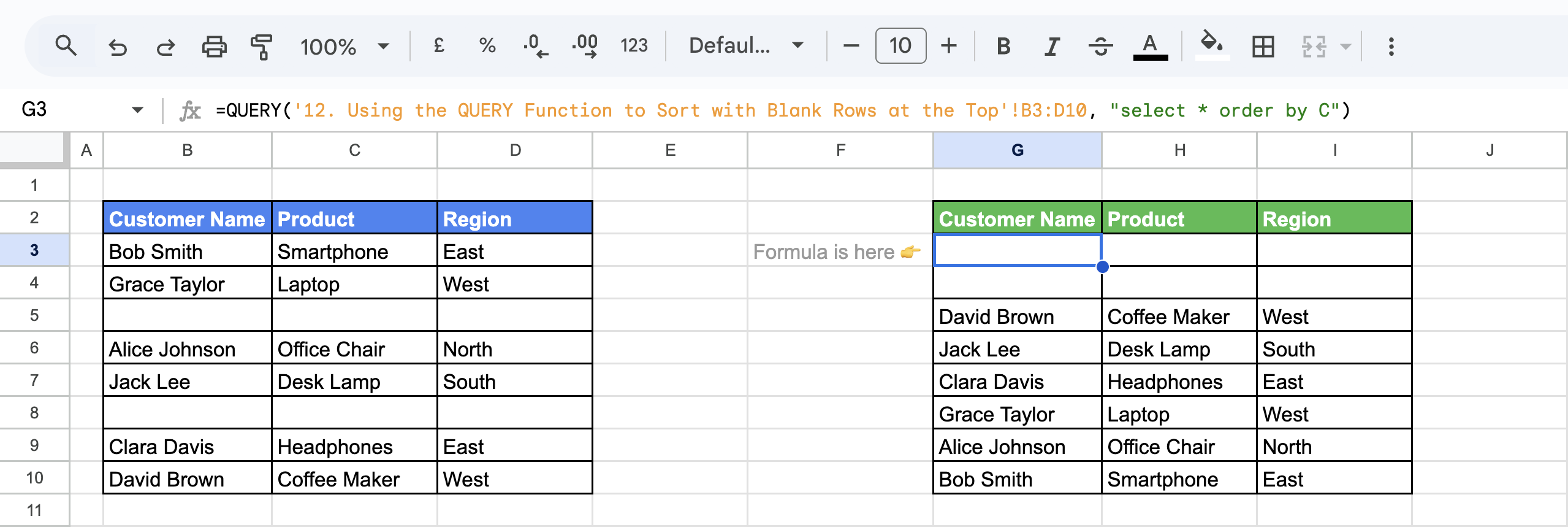This screenshot has width=1568, height=527.
Task: Decrease font size with minus button
Action: pyautogui.click(x=851, y=45)
